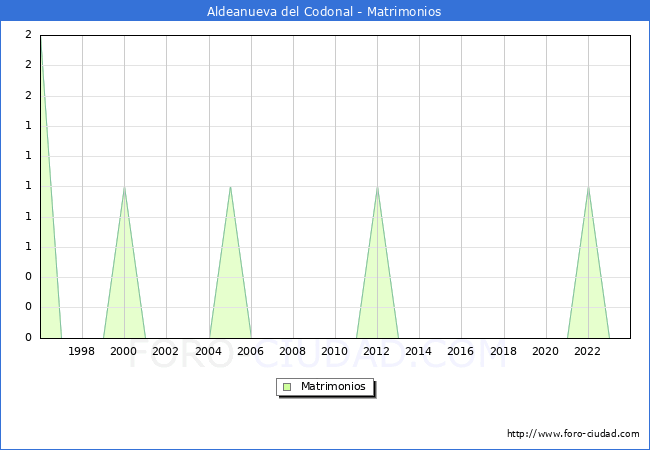Screen dimensions: 650x450
Task: Click the 2010 x-axis year label
Action: coord(334,351)
